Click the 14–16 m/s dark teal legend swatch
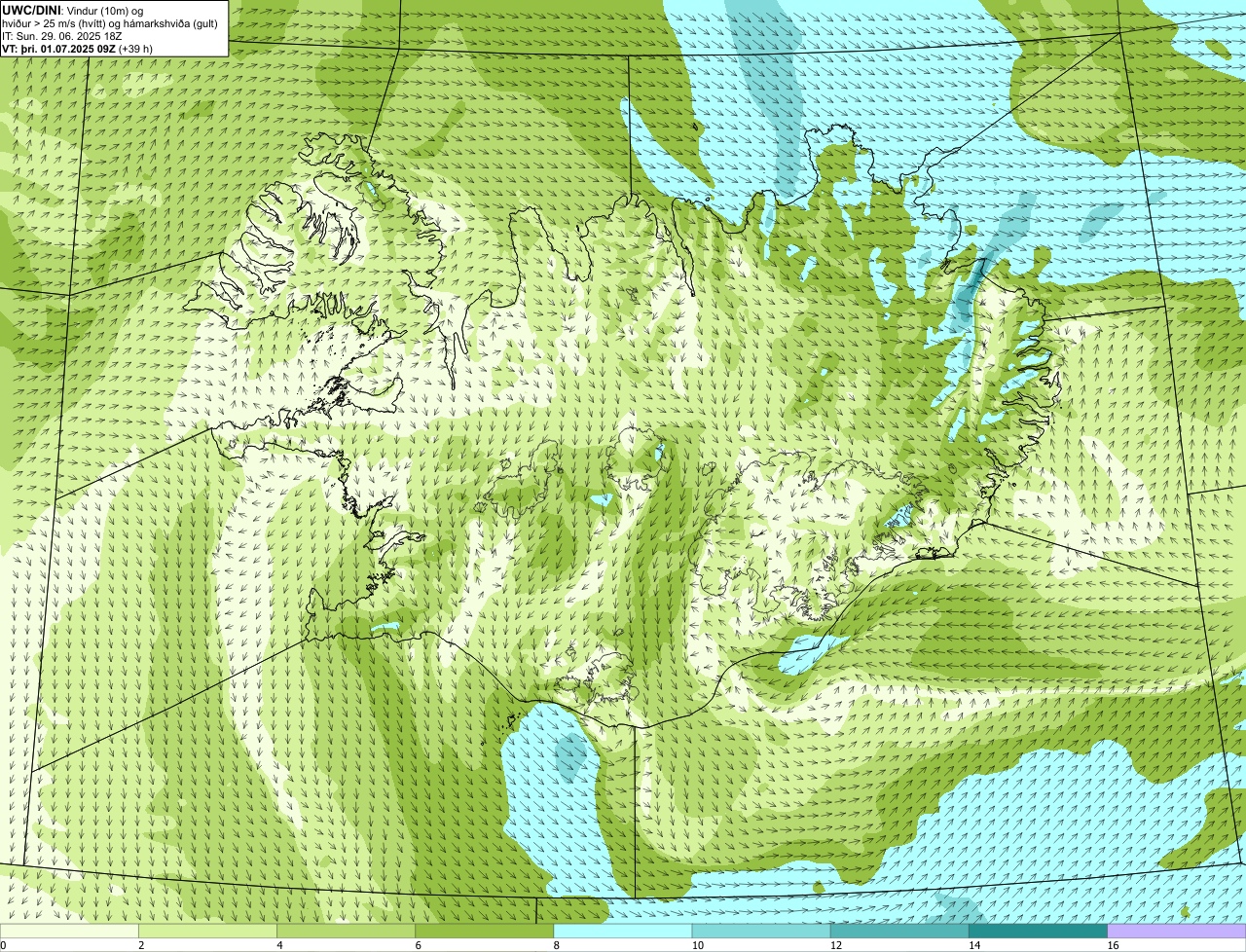The height and width of the screenshot is (952, 1246). click(x=1039, y=932)
